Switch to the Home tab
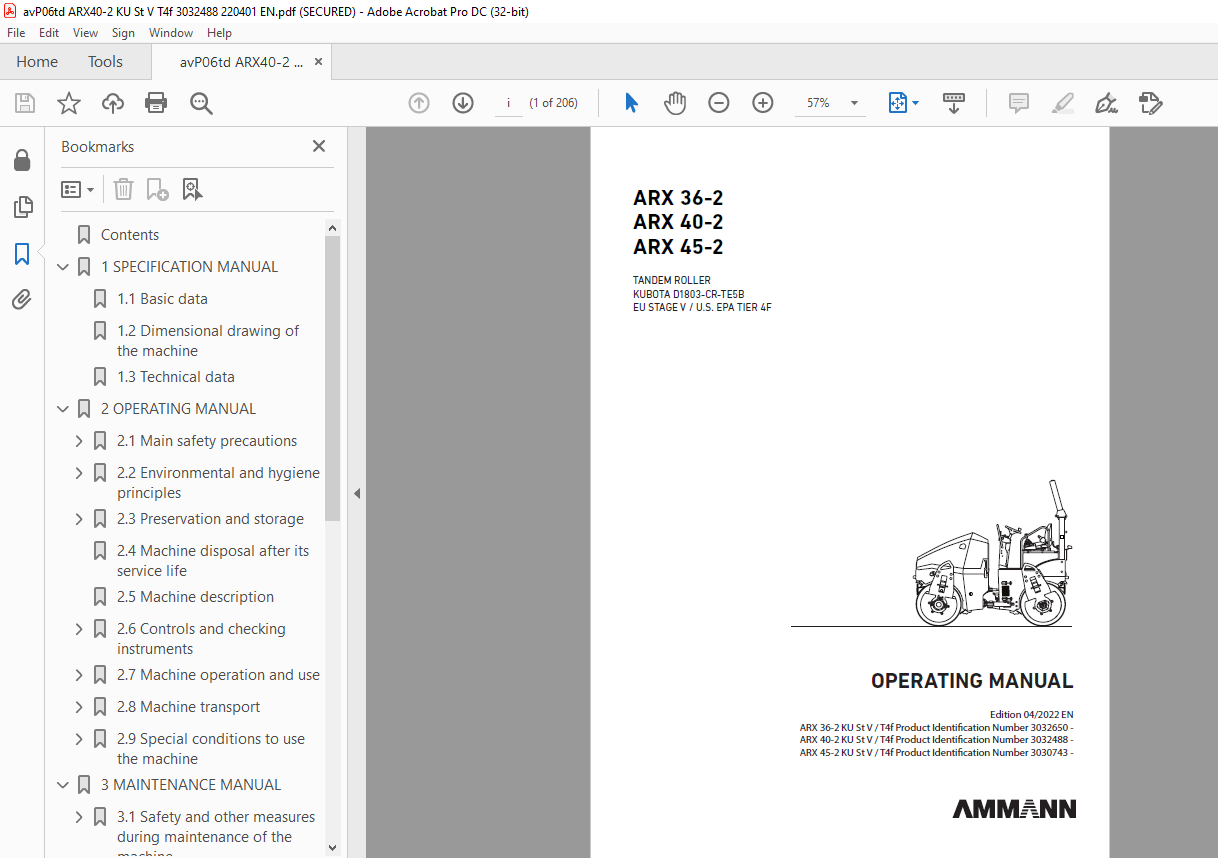1218x858 pixels. pos(37,62)
